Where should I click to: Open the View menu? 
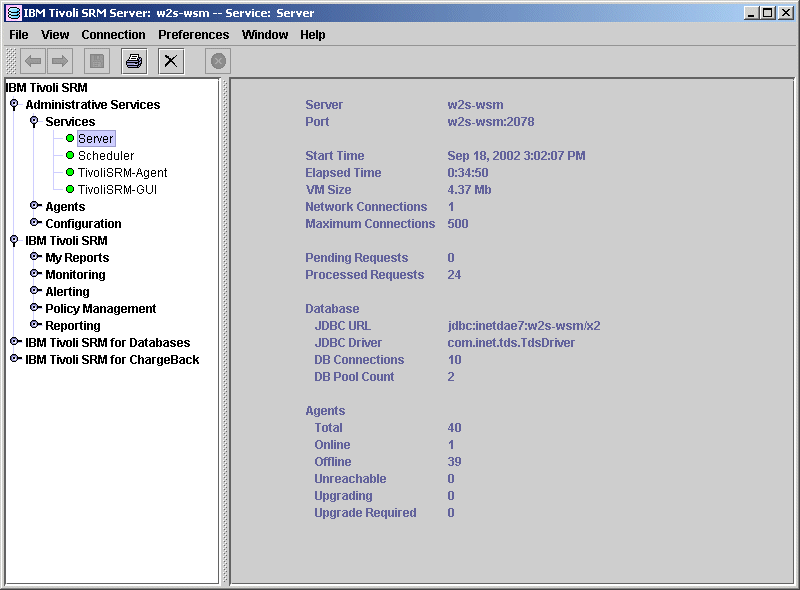(x=55, y=35)
